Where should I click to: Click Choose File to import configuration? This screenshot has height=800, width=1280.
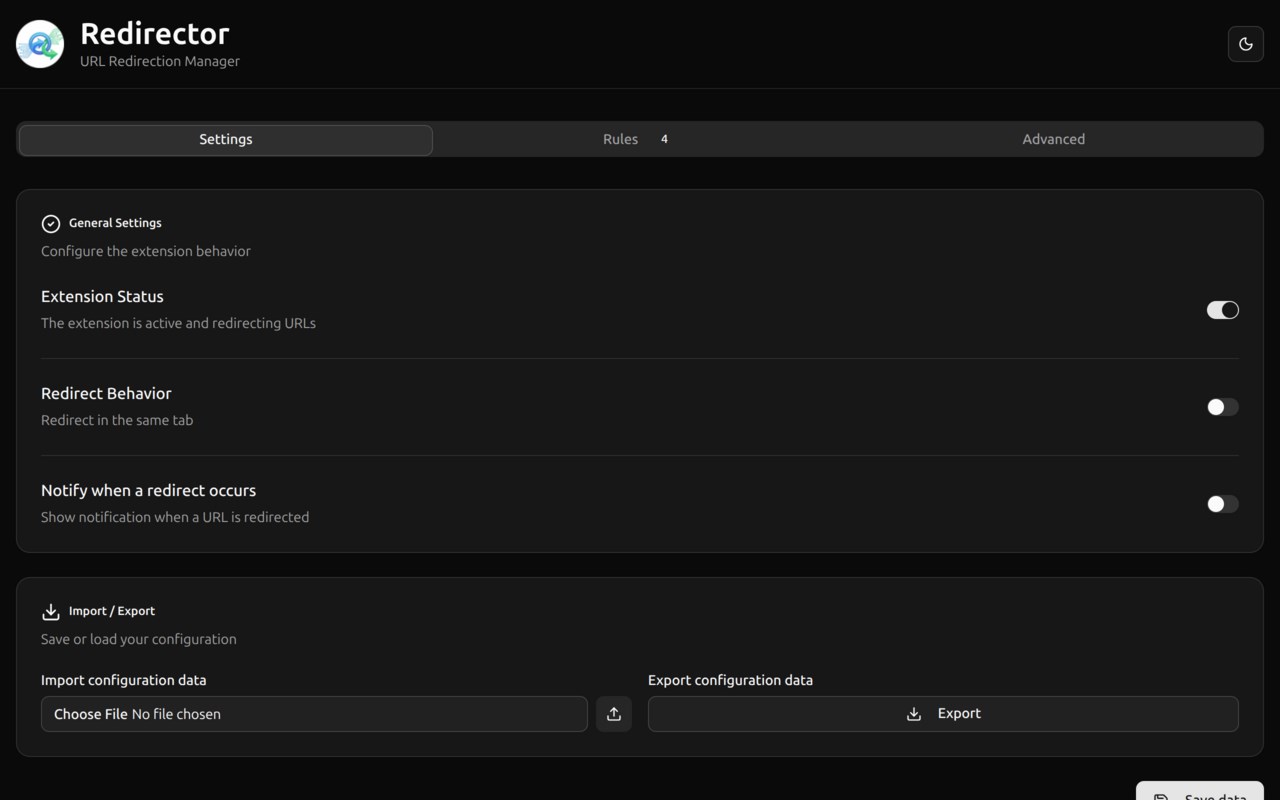point(91,714)
